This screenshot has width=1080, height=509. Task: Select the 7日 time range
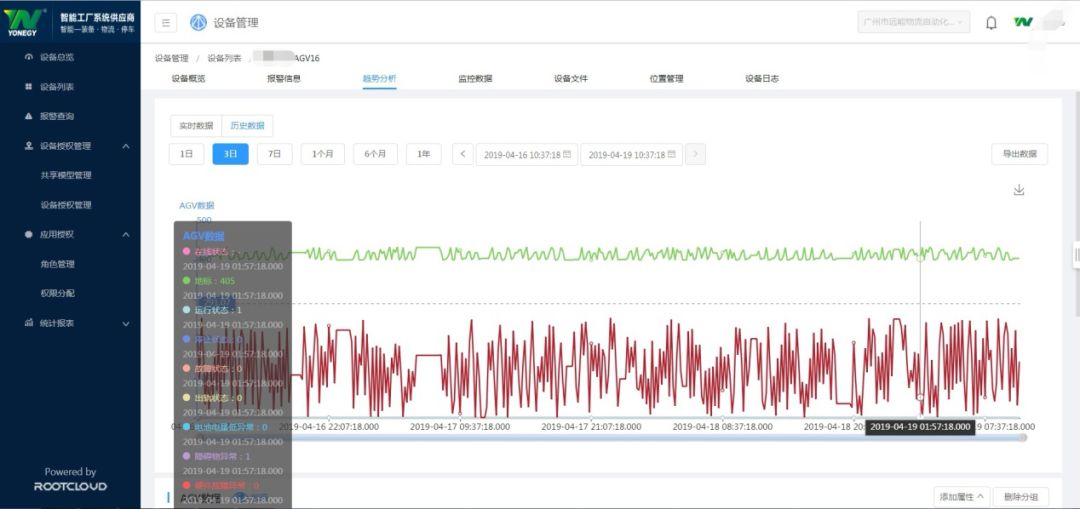click(x=275, y=154)
